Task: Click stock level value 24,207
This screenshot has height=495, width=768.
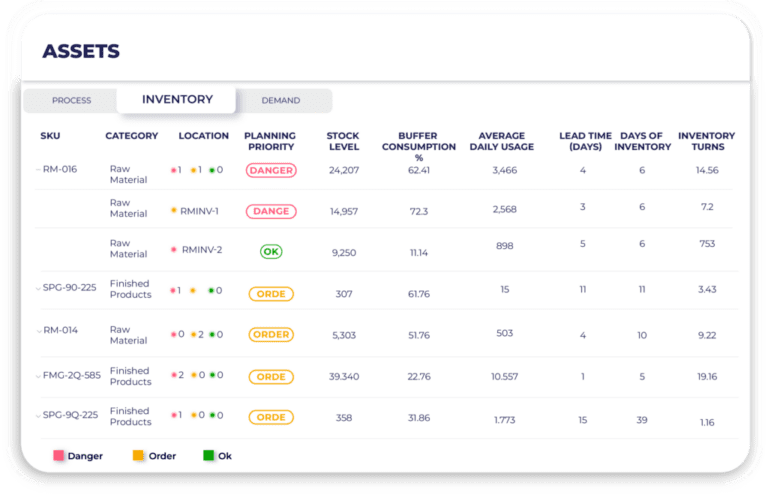Action: tap(344, 170)
